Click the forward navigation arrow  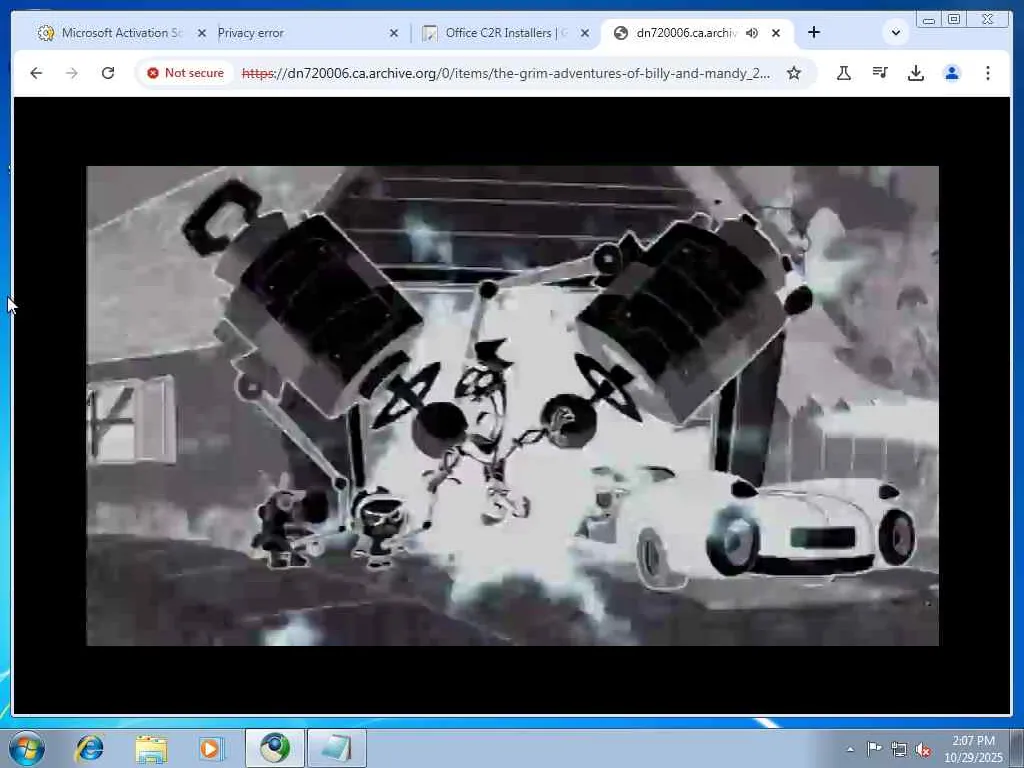click(72, 73)
